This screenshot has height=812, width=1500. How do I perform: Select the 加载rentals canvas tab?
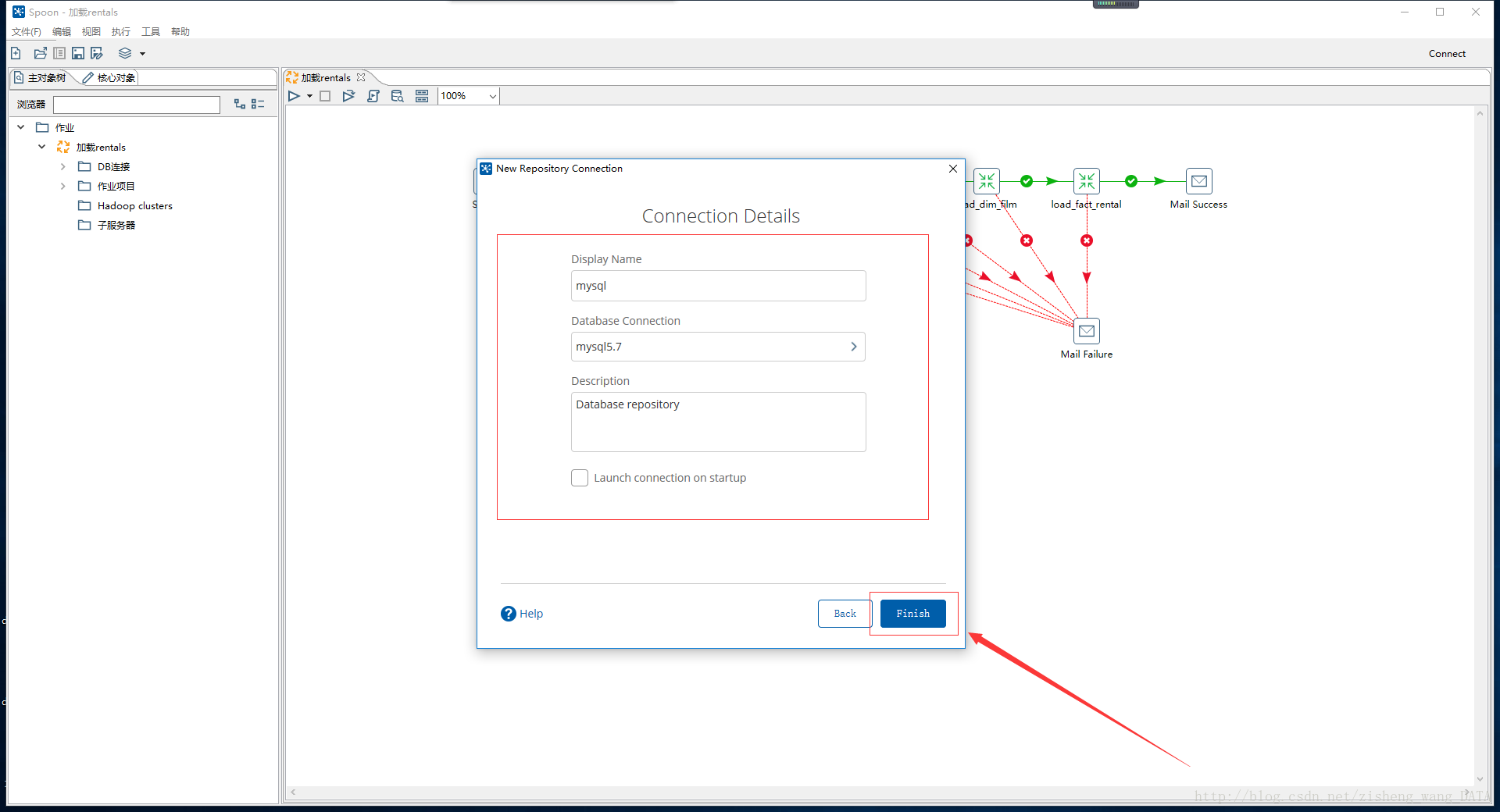pos(326,77)
